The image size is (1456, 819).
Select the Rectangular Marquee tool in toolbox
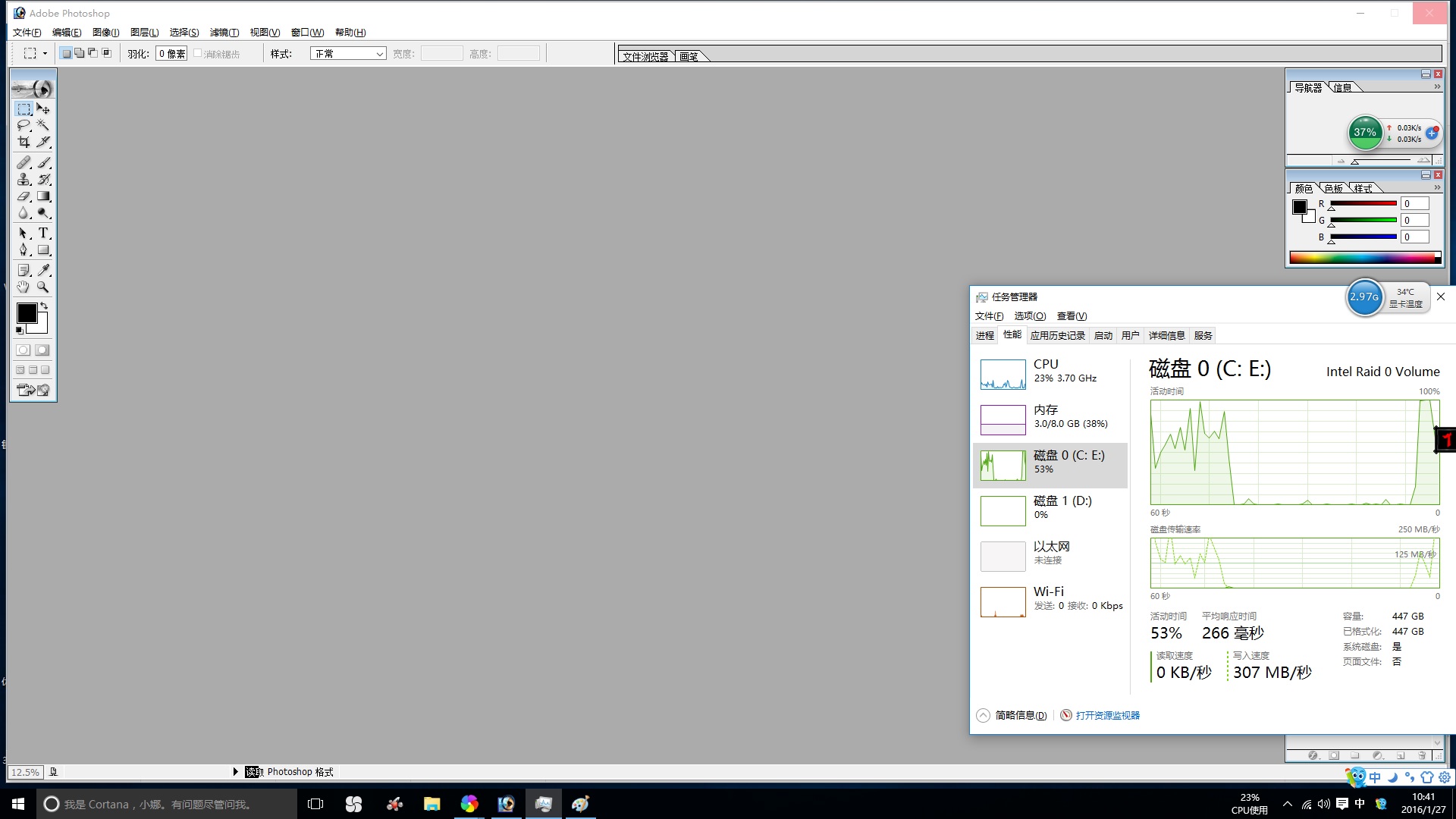point(24,108)
